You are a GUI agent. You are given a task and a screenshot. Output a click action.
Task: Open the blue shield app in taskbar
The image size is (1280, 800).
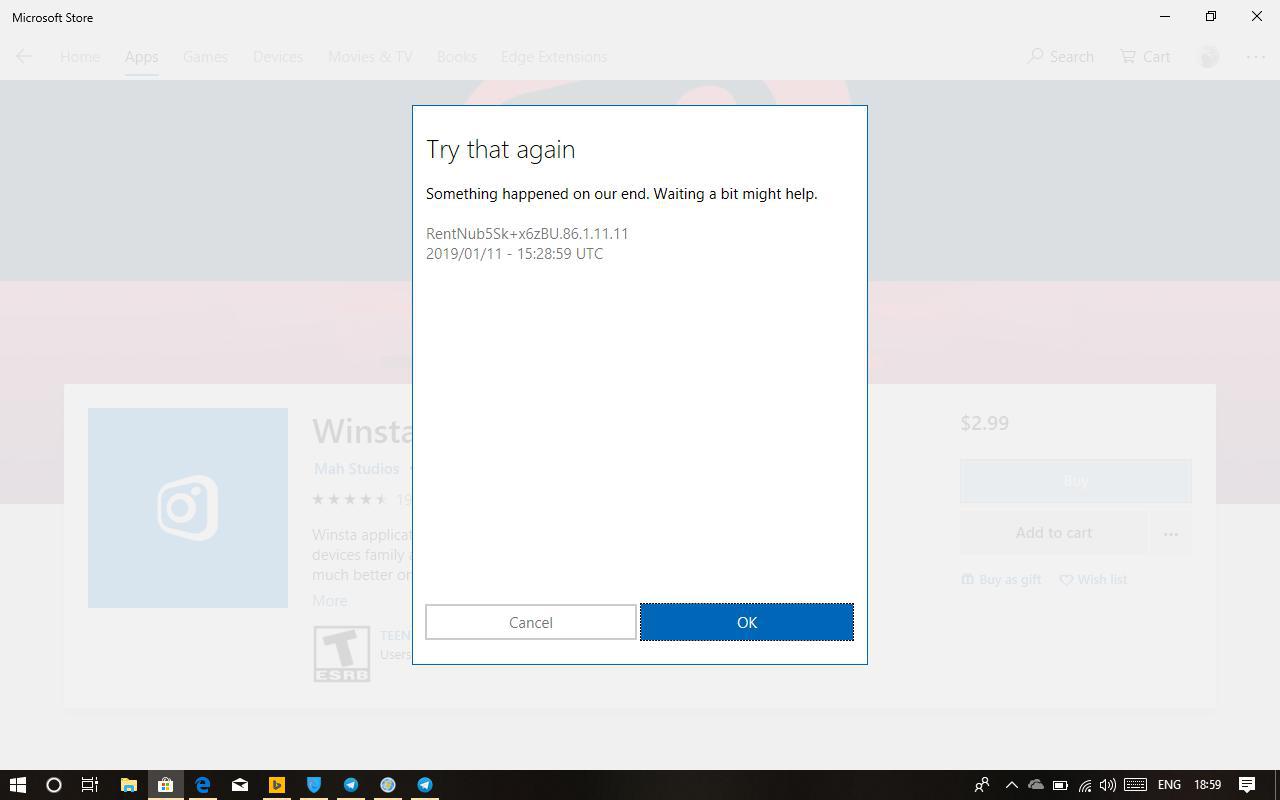[314, 785]
